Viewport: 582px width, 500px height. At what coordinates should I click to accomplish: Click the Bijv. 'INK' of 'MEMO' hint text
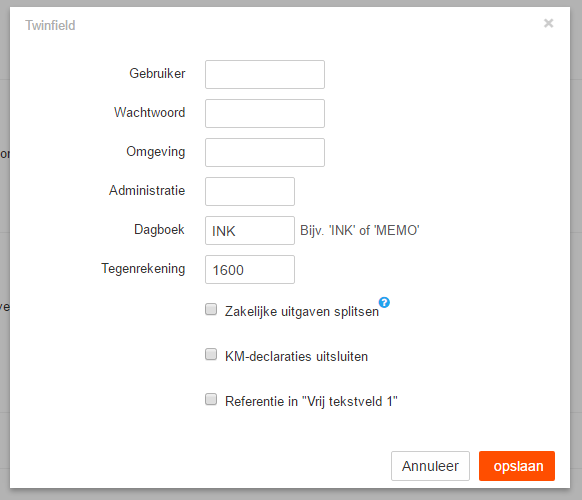pos(360,231)
